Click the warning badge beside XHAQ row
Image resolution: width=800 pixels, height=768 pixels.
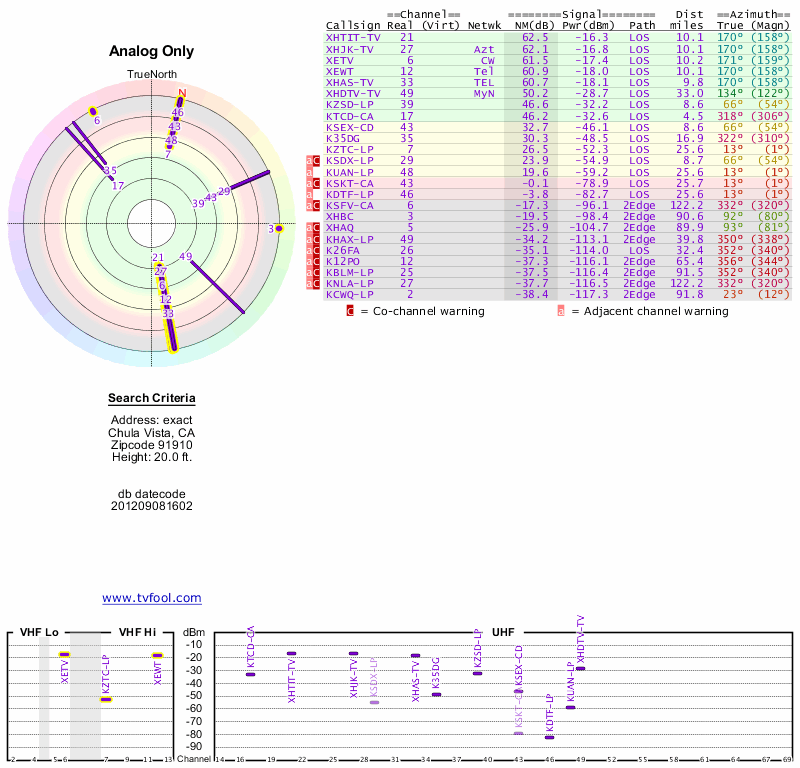click(313, 228)
